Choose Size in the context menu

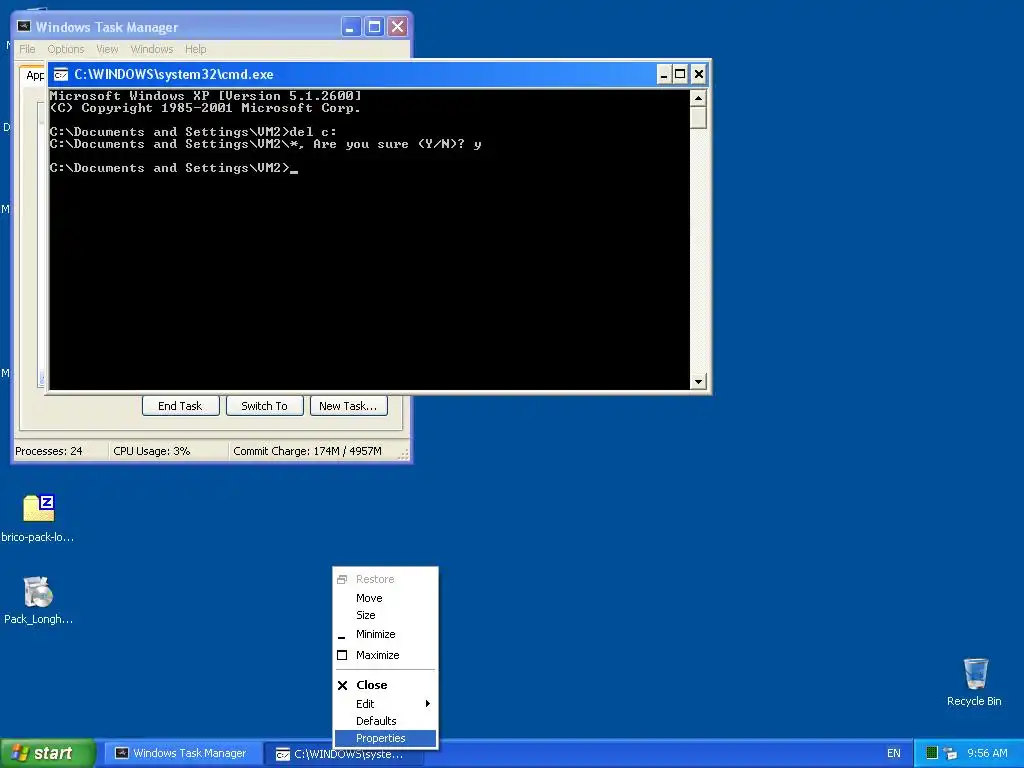pyautogui.click(x=385, y=615)
